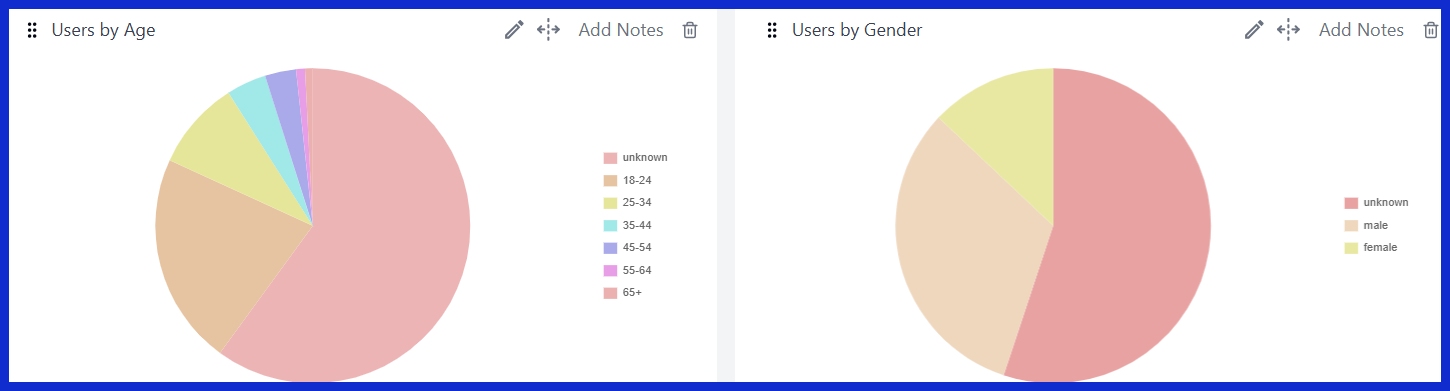Screen dimensions: 1450x391
Task: Toggle 18-24 legend color swatch
Action: (x=610, y=180)
